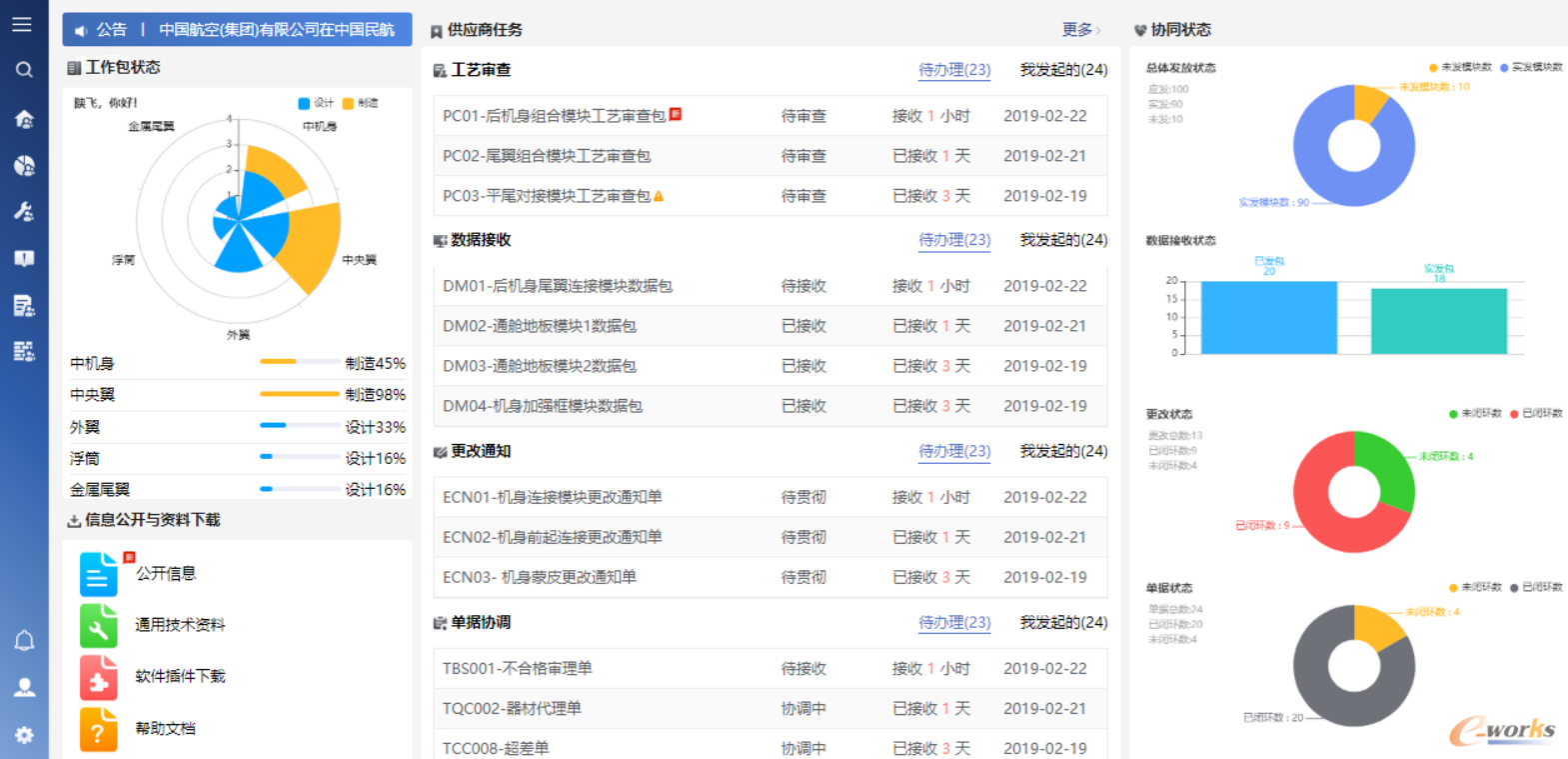
Task: Open TBS001-不合格审理单 entry
Action: point(518,668)
